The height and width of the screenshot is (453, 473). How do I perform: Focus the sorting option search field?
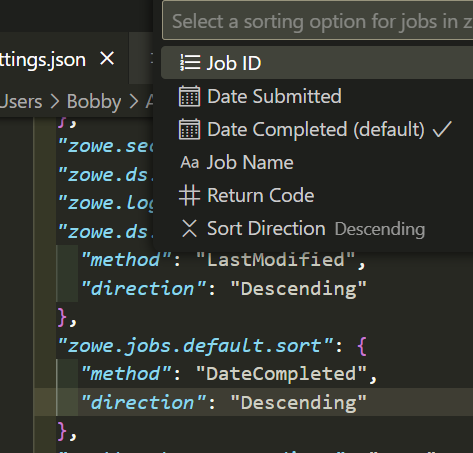[x=317, y=21]
